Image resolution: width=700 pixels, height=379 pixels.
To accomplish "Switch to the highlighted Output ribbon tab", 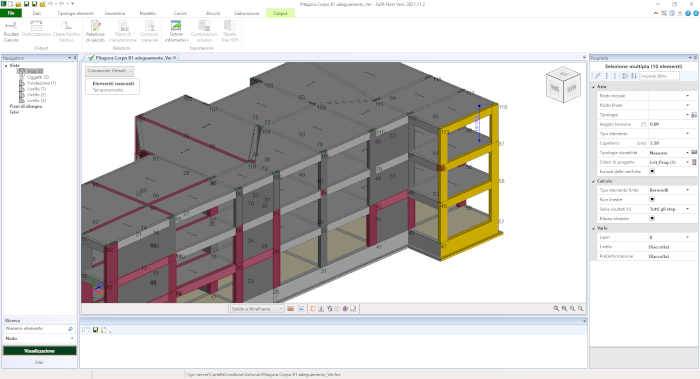I will click(x=280, y=13).
